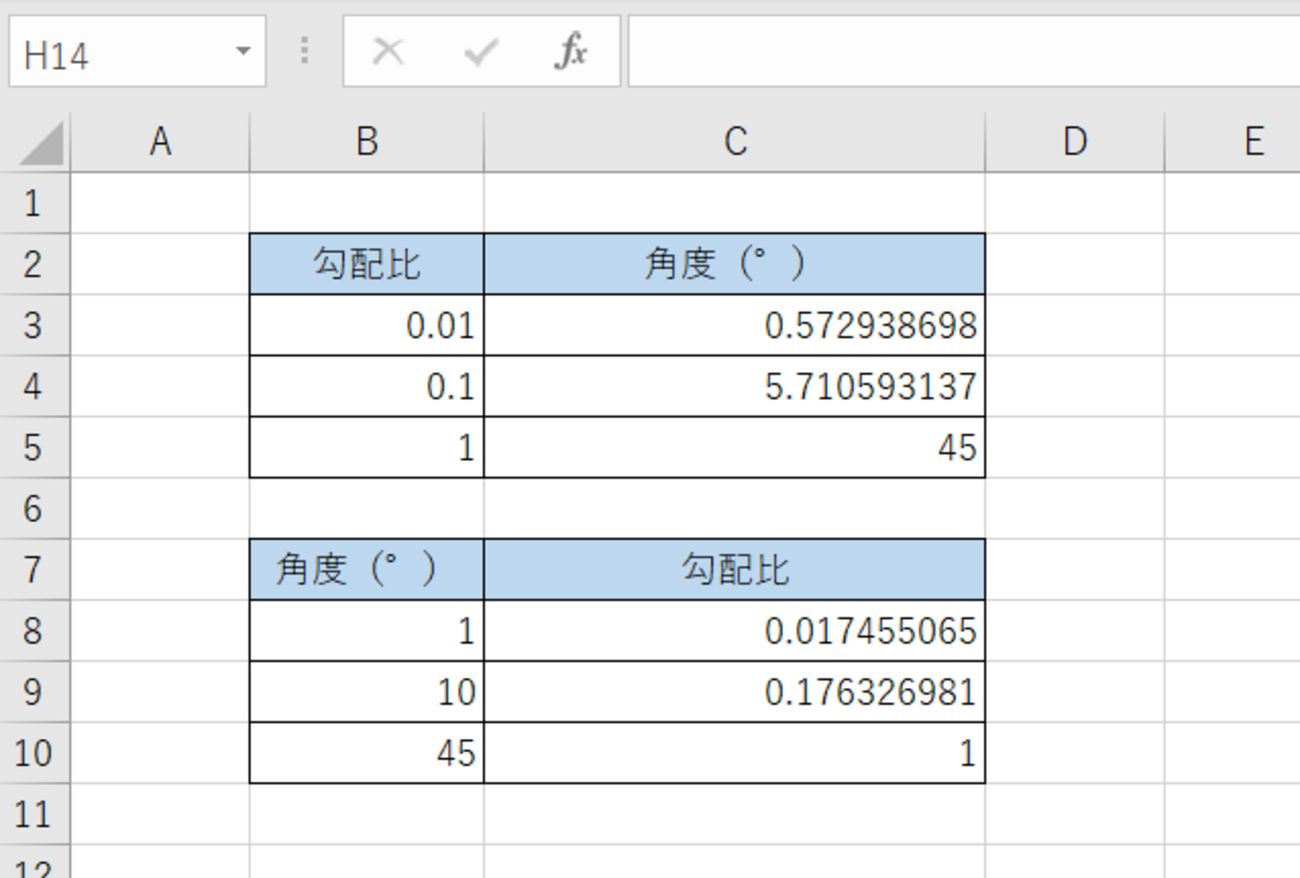The image size is (1300, 878).
Task: Click the Enter (checkmark) icon in formula bar
Action: pyautogui.click(x=480, y=51)
